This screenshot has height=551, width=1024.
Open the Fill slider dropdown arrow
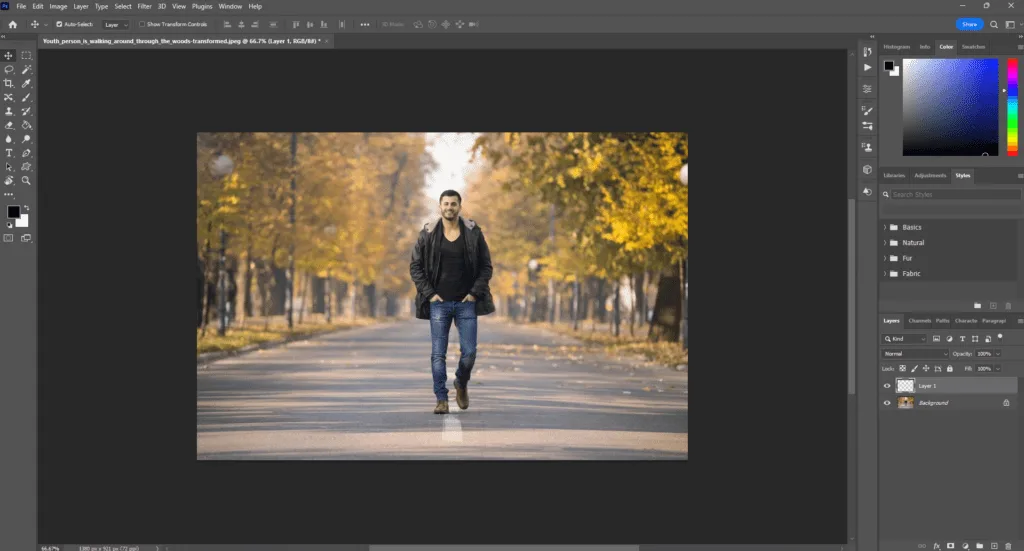point(998,369)
